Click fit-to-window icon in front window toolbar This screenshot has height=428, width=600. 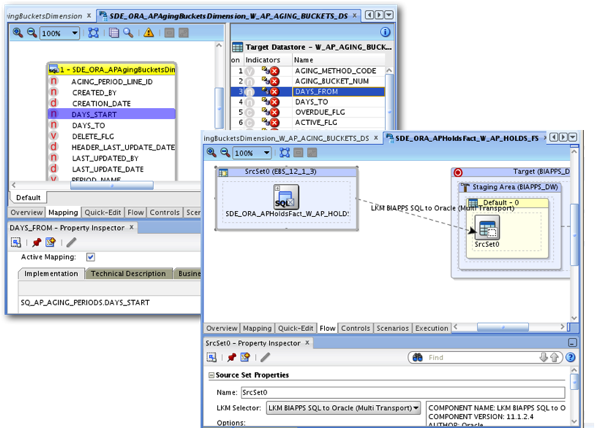pyautogui.click(x=285, y=153)
